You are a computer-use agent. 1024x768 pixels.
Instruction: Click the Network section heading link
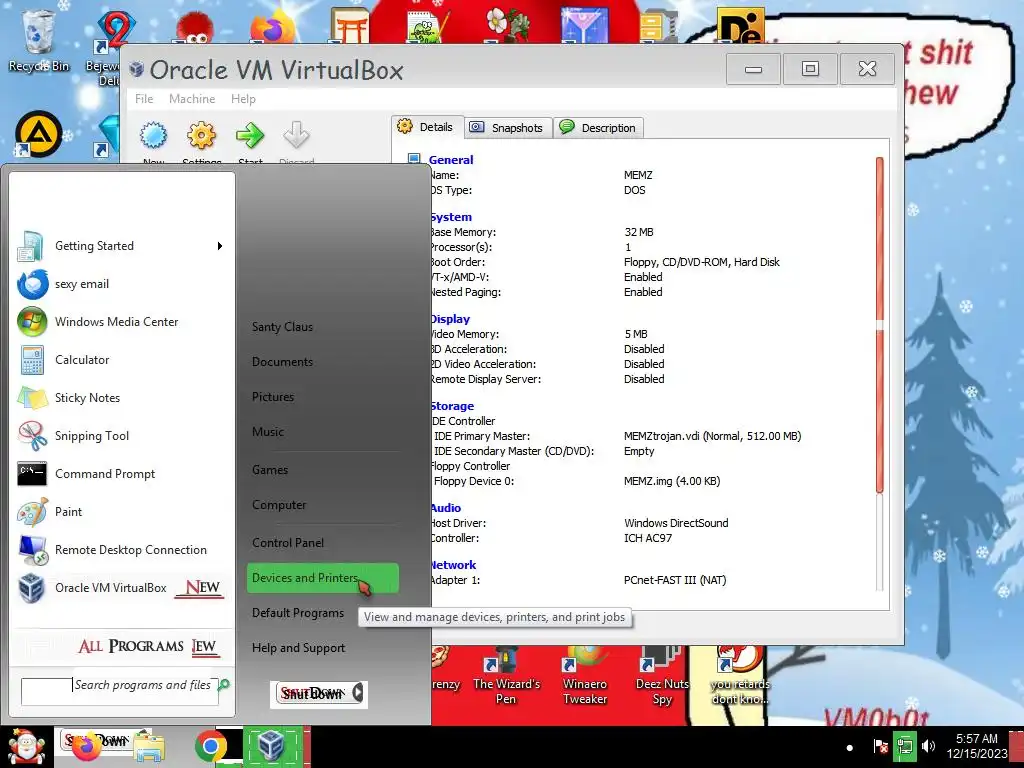click(x=453, y=565)
